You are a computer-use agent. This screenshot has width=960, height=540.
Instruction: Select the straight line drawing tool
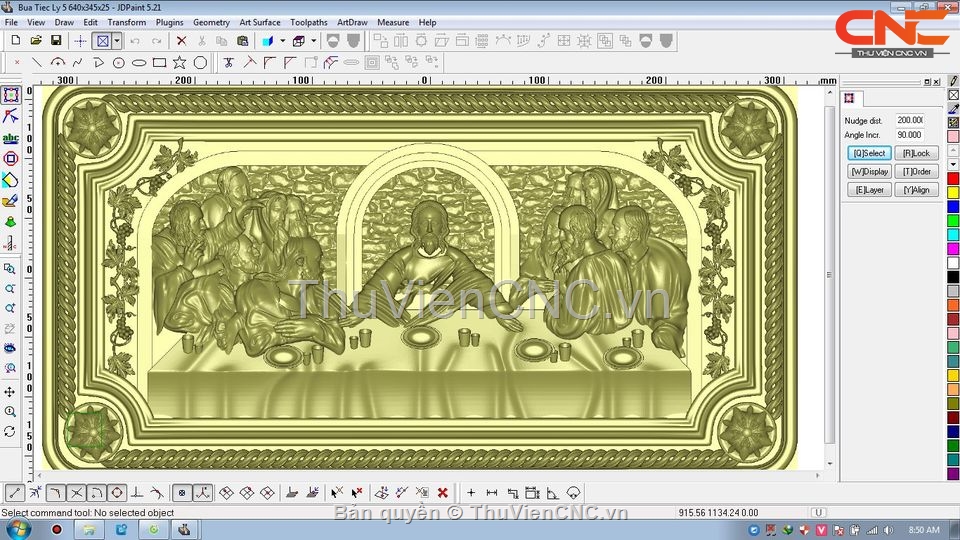click(37, 62)
